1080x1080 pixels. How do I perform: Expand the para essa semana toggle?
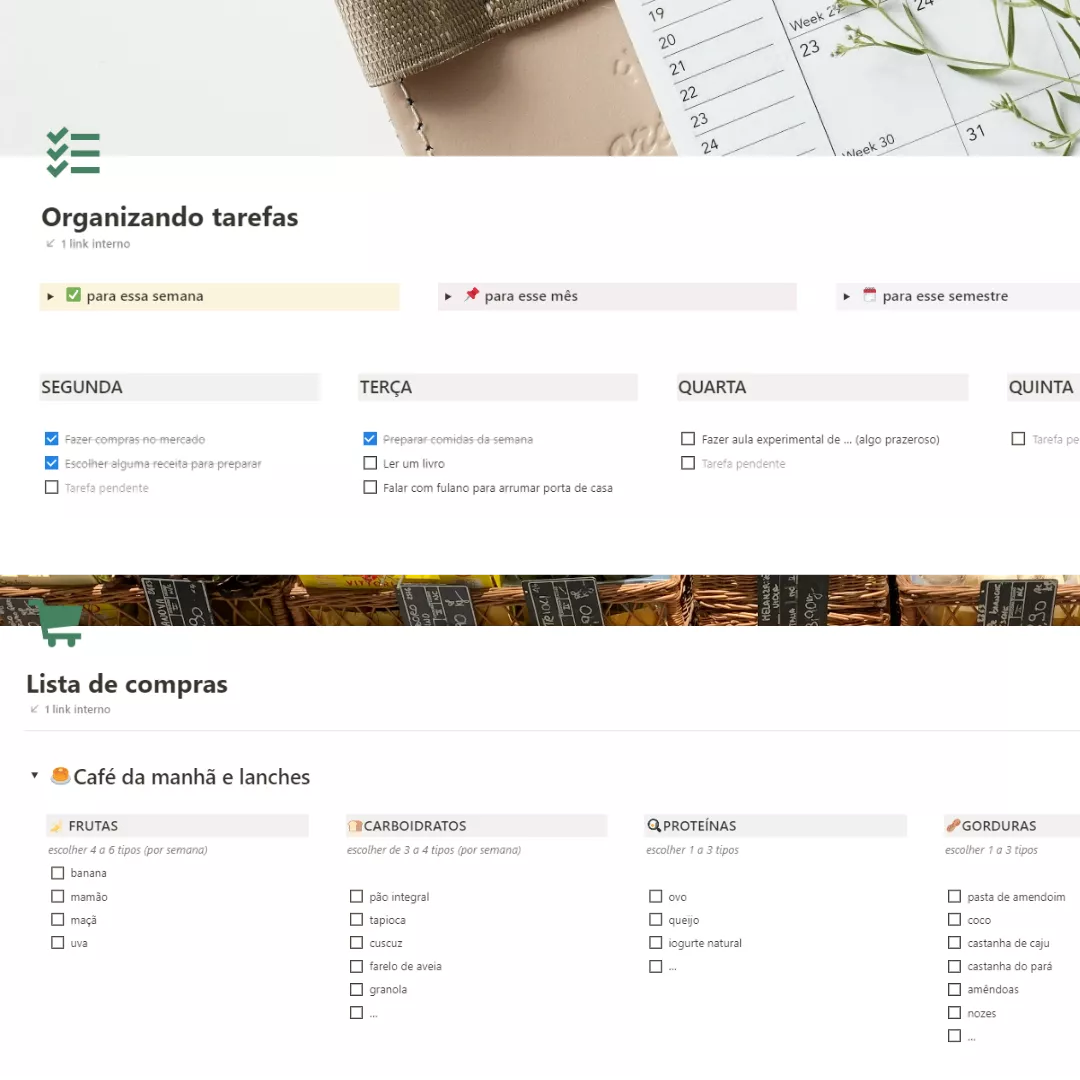tap(50, 297)
